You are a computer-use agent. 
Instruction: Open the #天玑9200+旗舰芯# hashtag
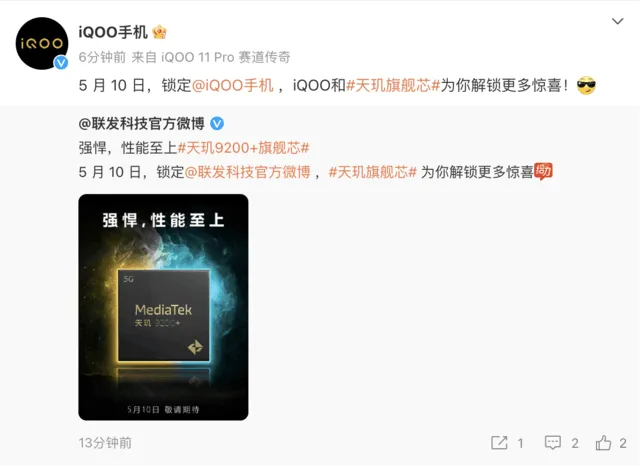(244, 148)
